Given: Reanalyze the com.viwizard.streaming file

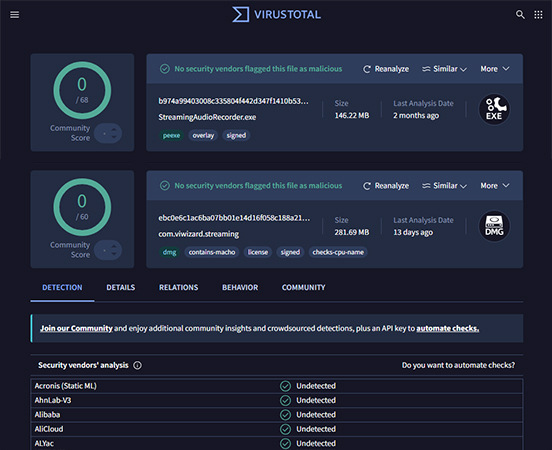Looking at the screenshot, I should [x=386, y=186].
